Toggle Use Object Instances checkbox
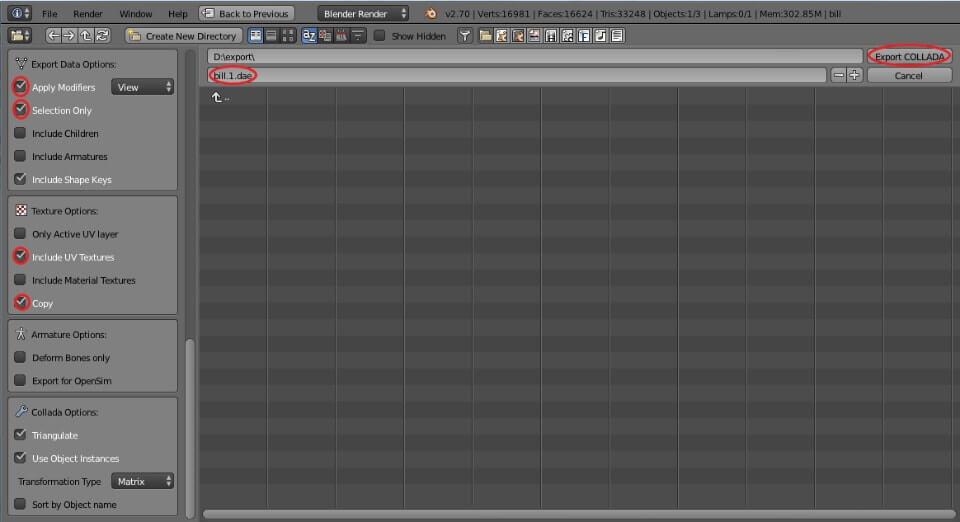Viewport: 960px width, 522px height. pyautogui.click(x=20, y=457)
